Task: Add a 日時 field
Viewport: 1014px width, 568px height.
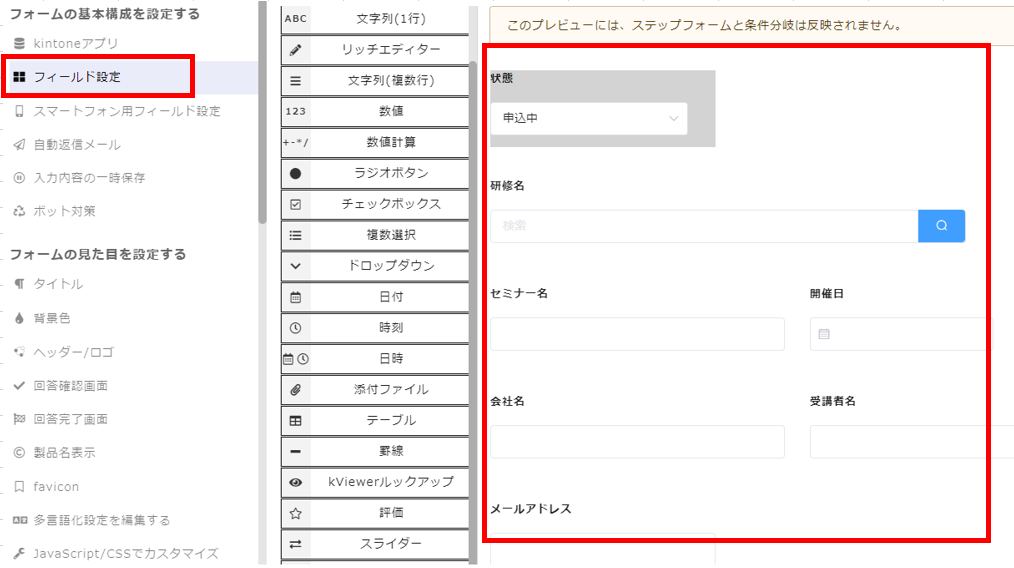Action: coord(375,358)
